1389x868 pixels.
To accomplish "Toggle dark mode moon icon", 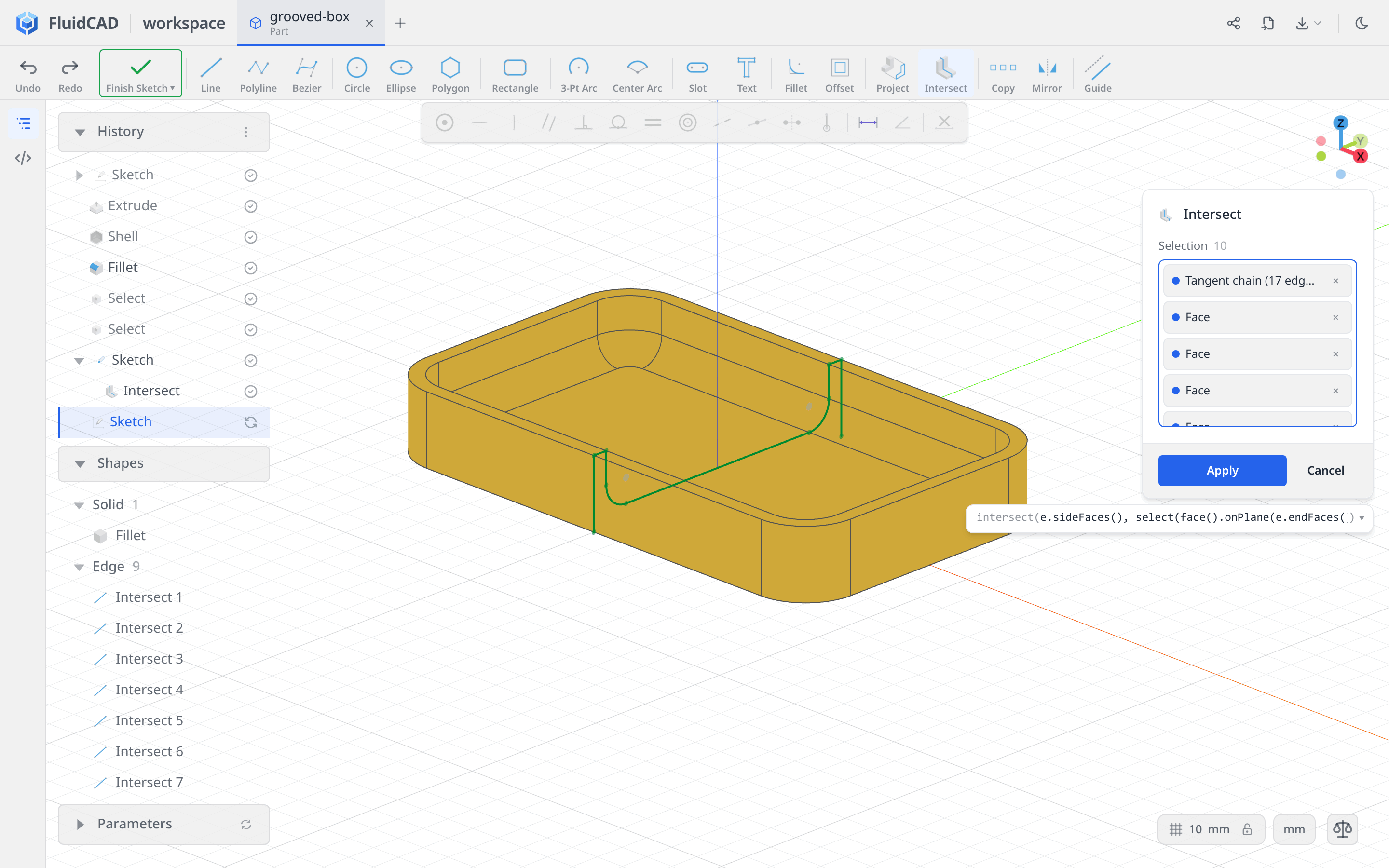I will tap(1362, 23).
